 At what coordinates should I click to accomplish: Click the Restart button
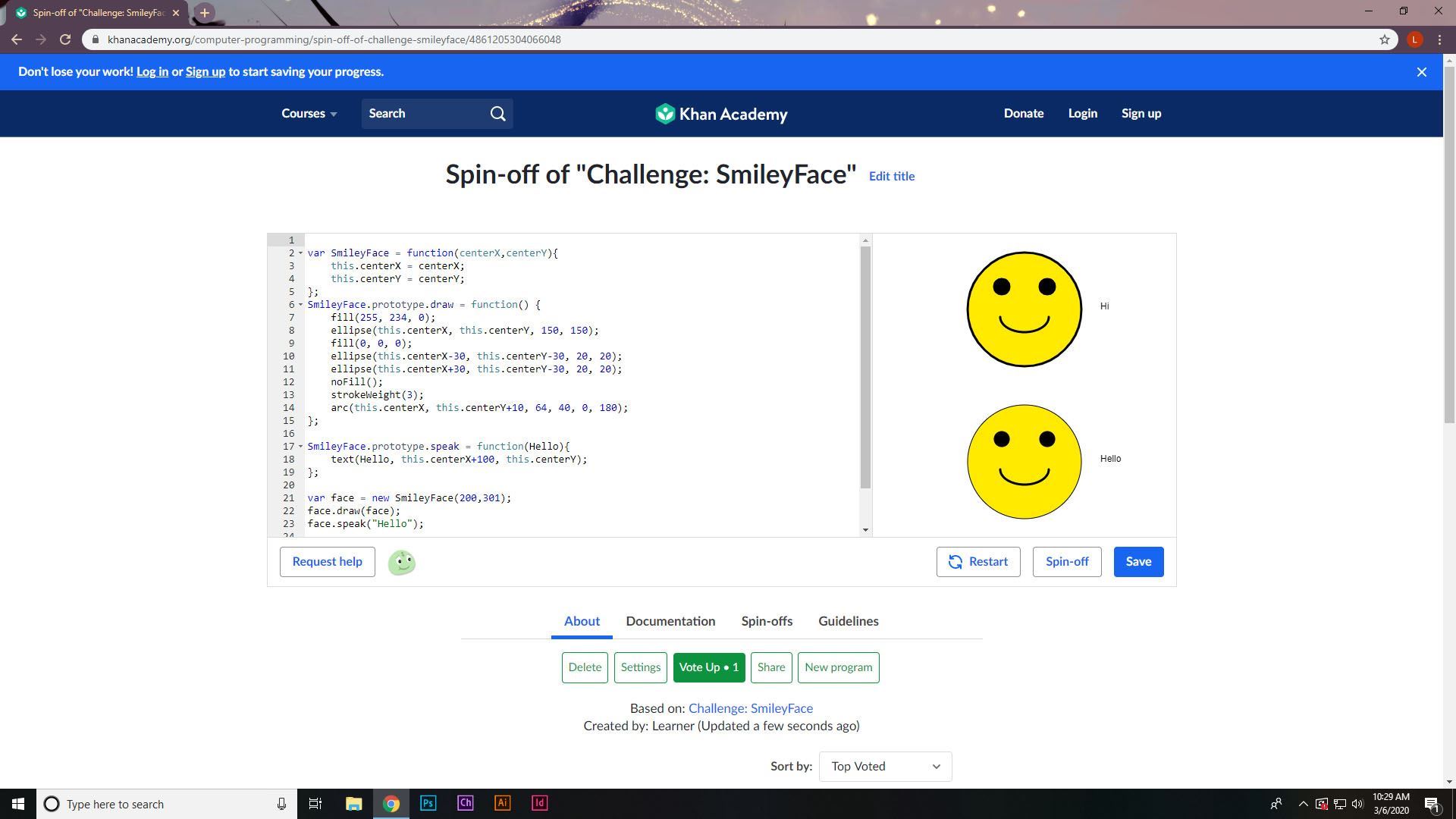point(977,562)
